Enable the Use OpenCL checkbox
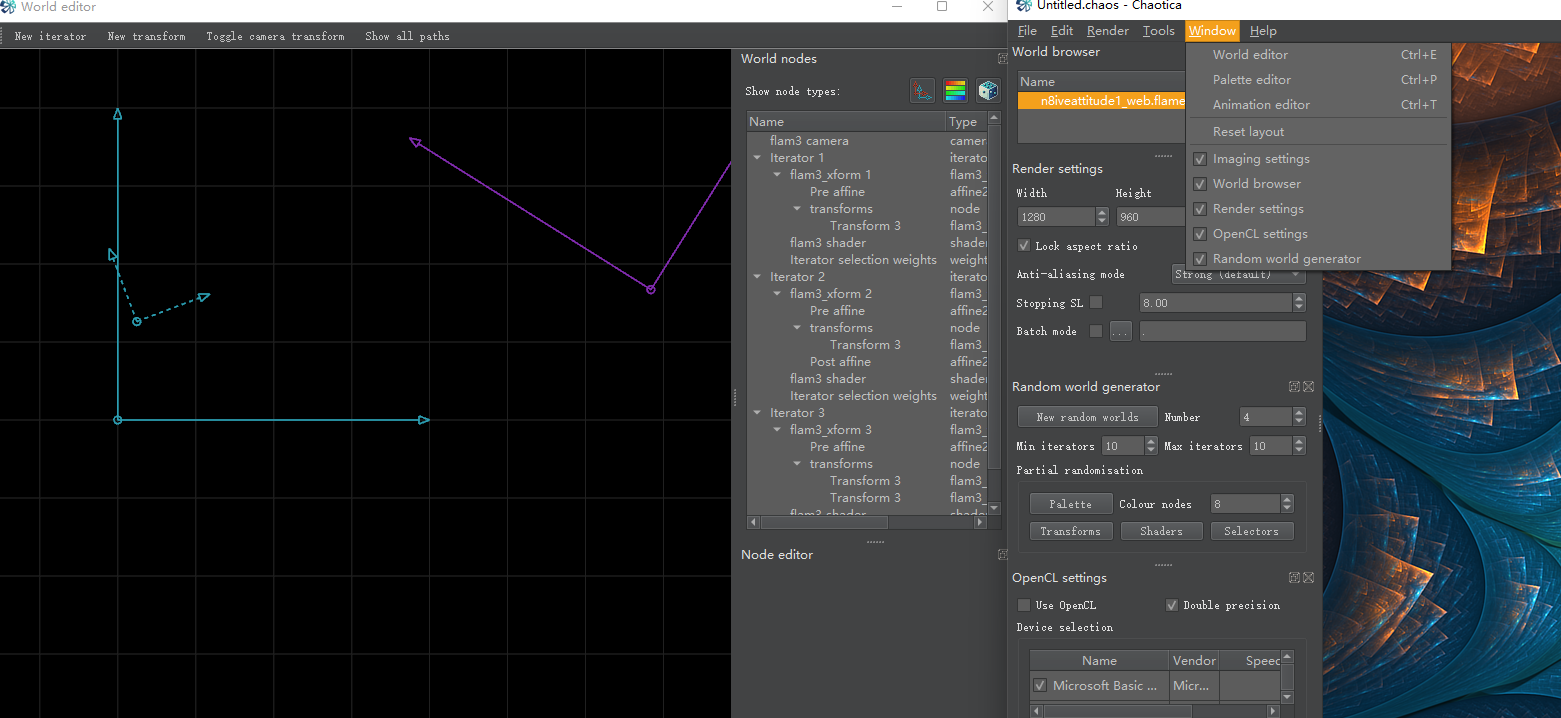 click(1024, 605)
